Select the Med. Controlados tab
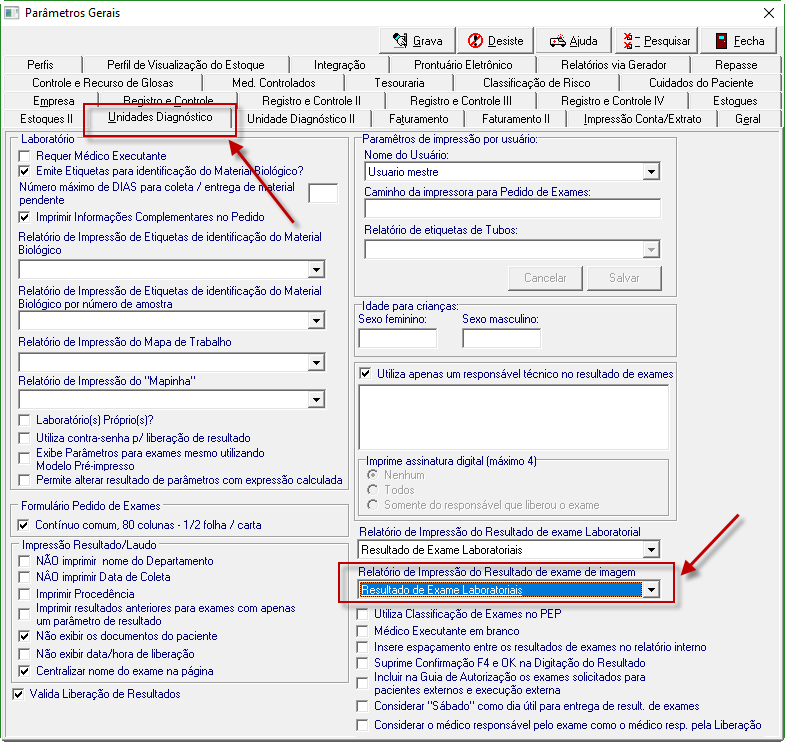The height and width of the screenshot is (742, 785). 273,83
